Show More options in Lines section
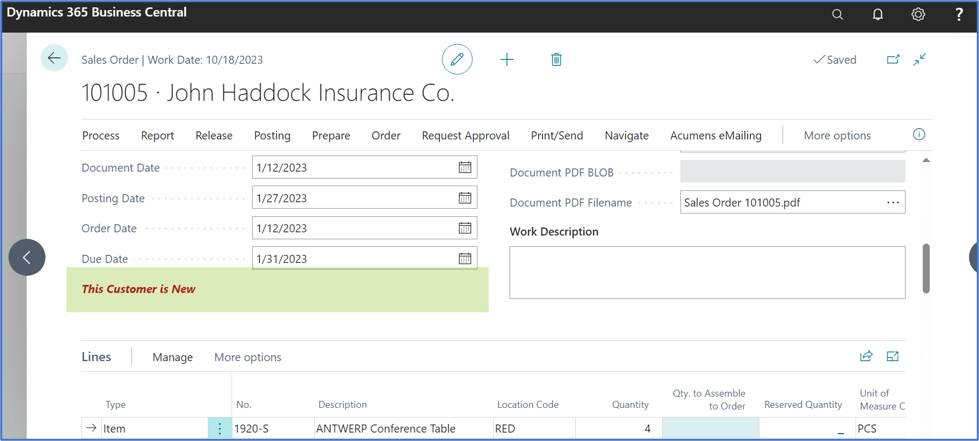Viewport: 979px width, 441px height. click(x=247, y=357)
